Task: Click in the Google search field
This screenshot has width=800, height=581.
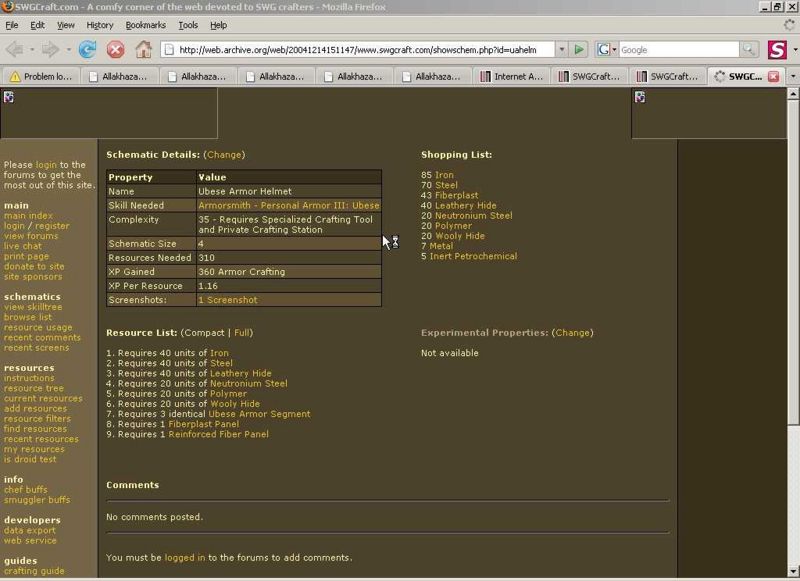Action: click(x=678, y=49)
